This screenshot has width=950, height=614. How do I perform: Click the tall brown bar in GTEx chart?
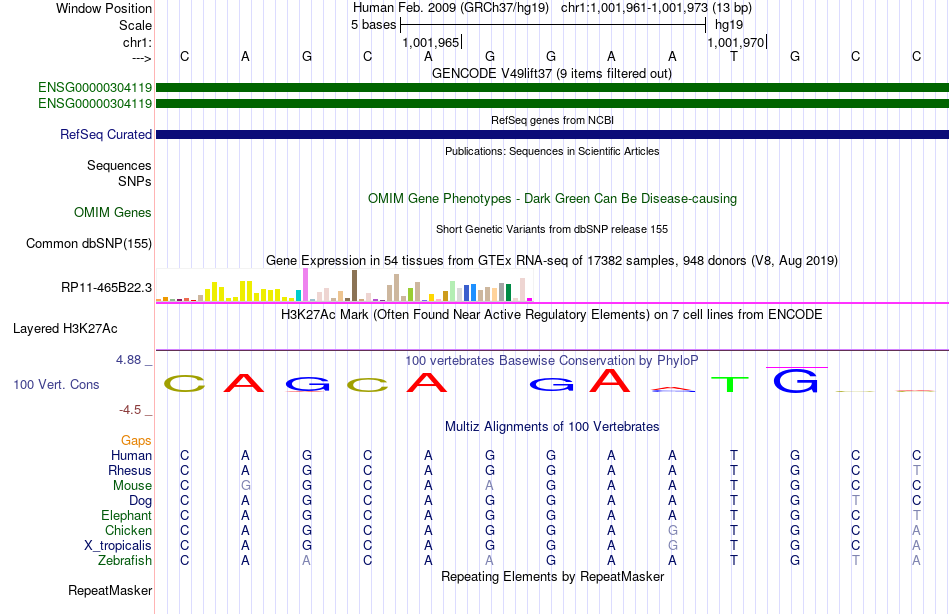pos(354,286)
